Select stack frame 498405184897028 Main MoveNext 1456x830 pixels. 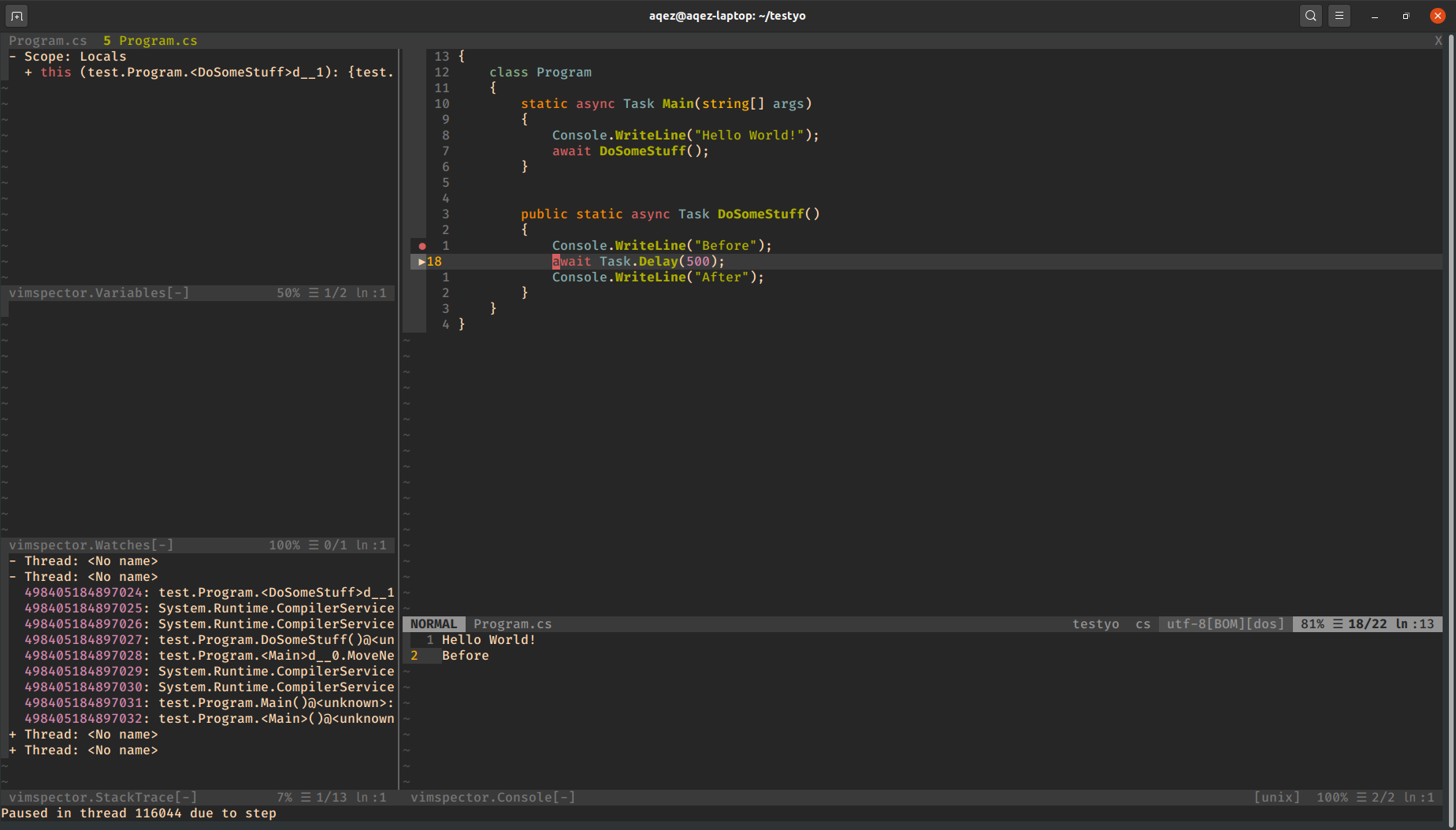click(x=210, y=656)
